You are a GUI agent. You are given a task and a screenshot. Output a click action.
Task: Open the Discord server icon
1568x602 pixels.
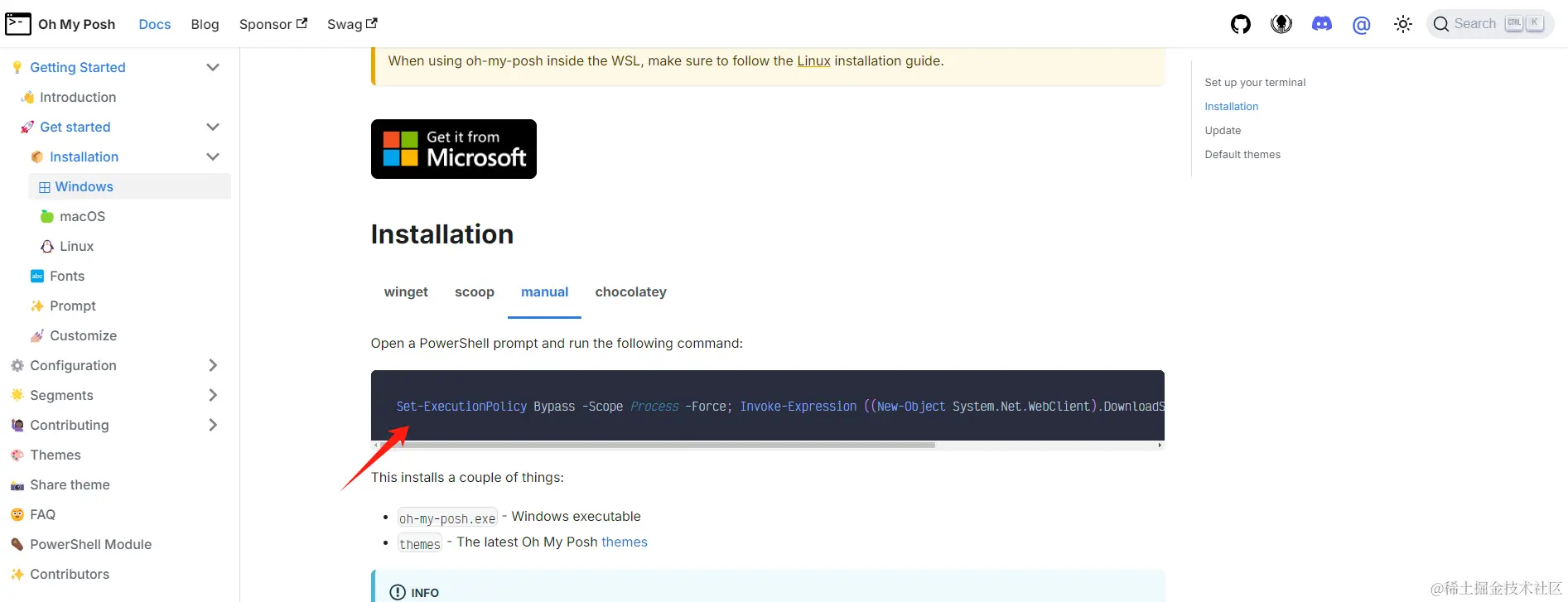pyautogui.click(x=1322, y=24)
